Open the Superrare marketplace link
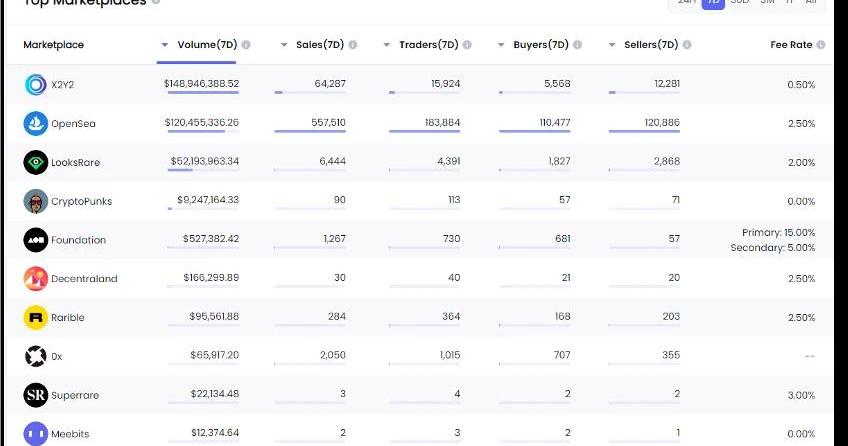Image resolution: width=848 pixels, height=446 pixels. (x=75, y=395)
